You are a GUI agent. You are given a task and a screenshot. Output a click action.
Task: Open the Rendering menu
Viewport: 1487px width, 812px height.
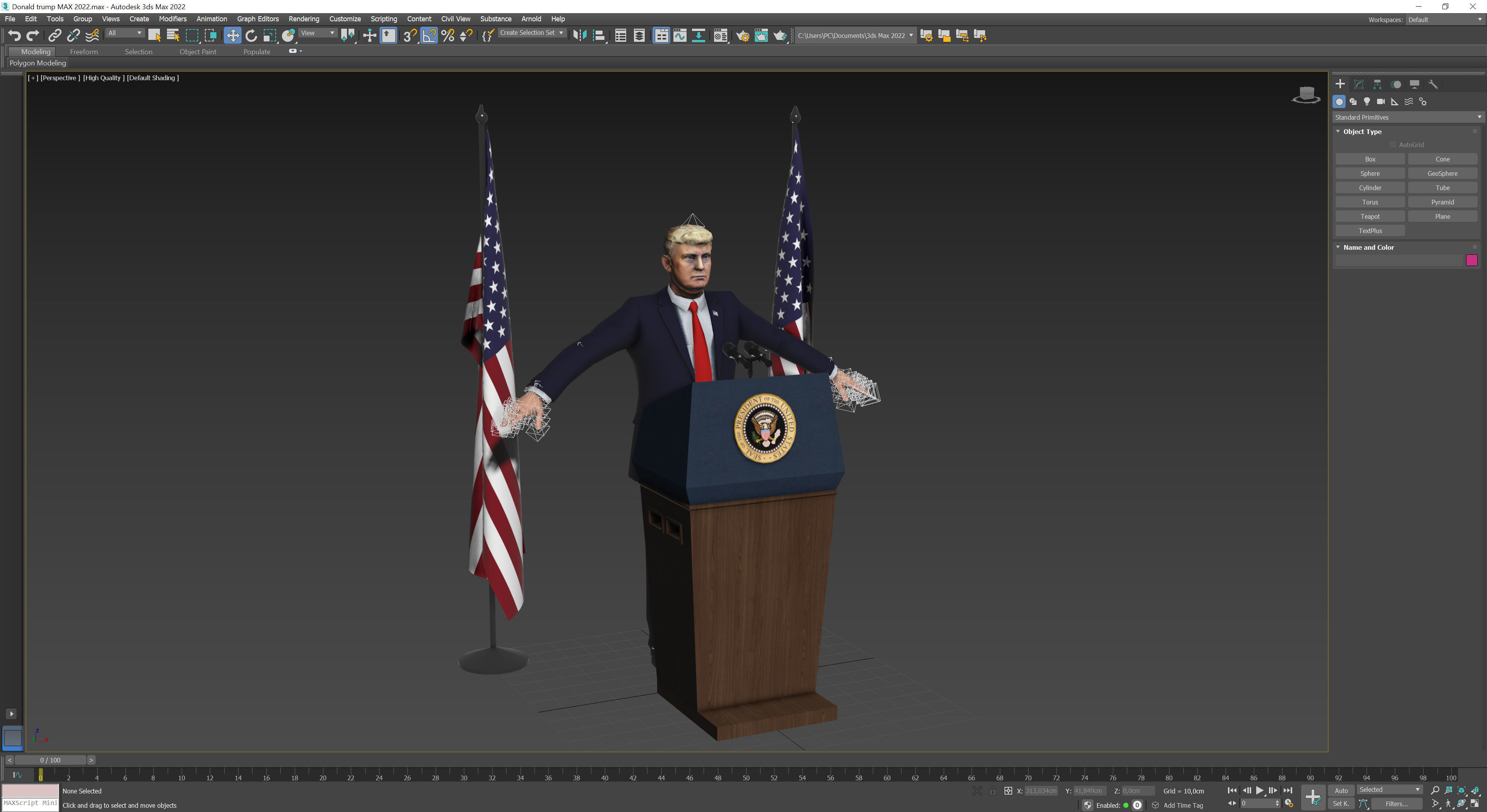pyautogui.click(x=304, y=19)
